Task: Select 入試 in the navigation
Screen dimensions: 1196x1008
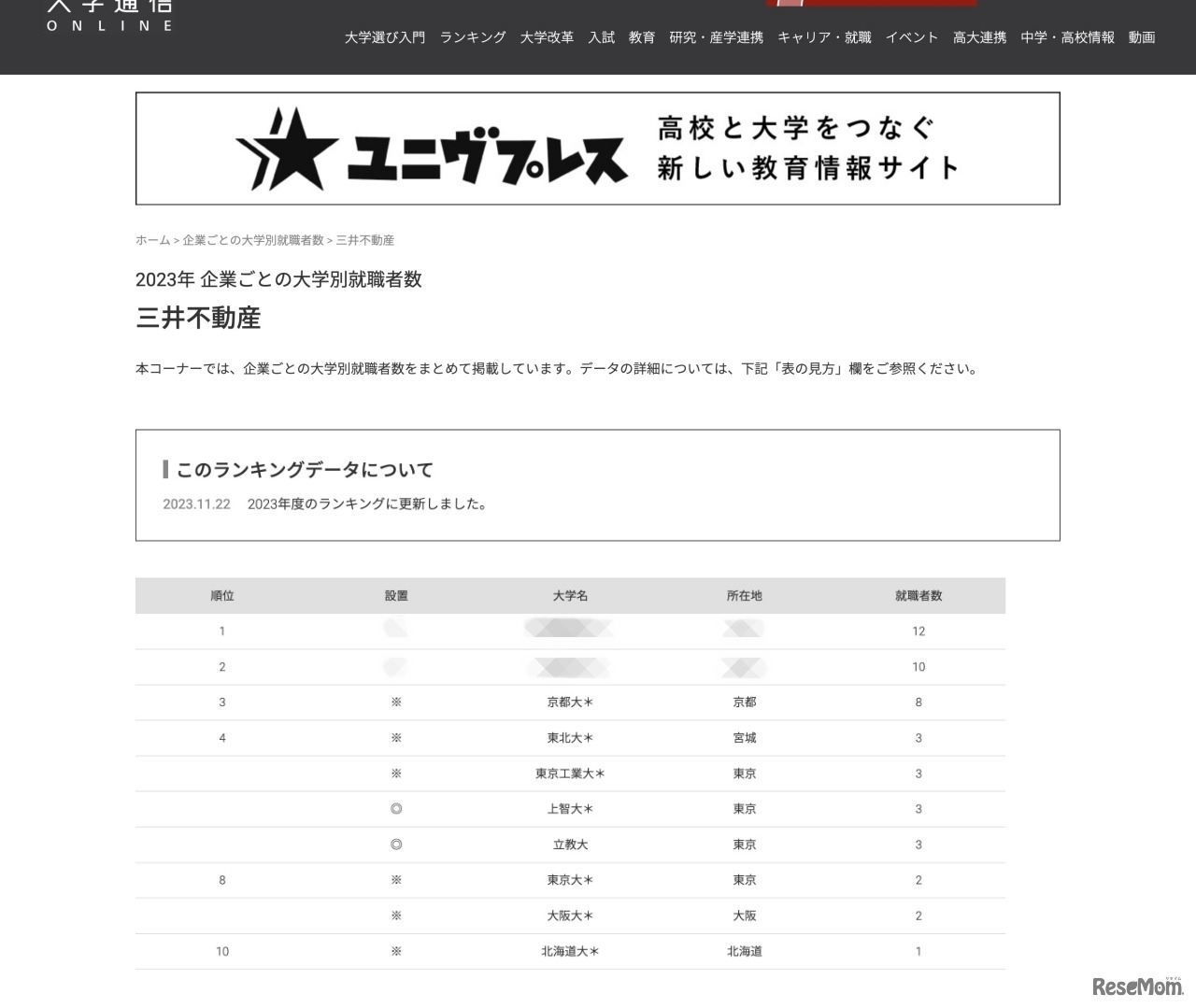Action: coord(602,37)
